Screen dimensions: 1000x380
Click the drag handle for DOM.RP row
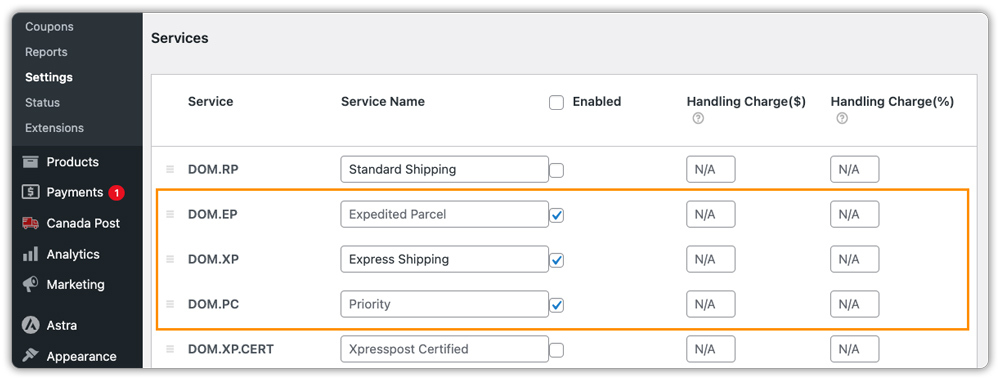(x=170, y=170)
